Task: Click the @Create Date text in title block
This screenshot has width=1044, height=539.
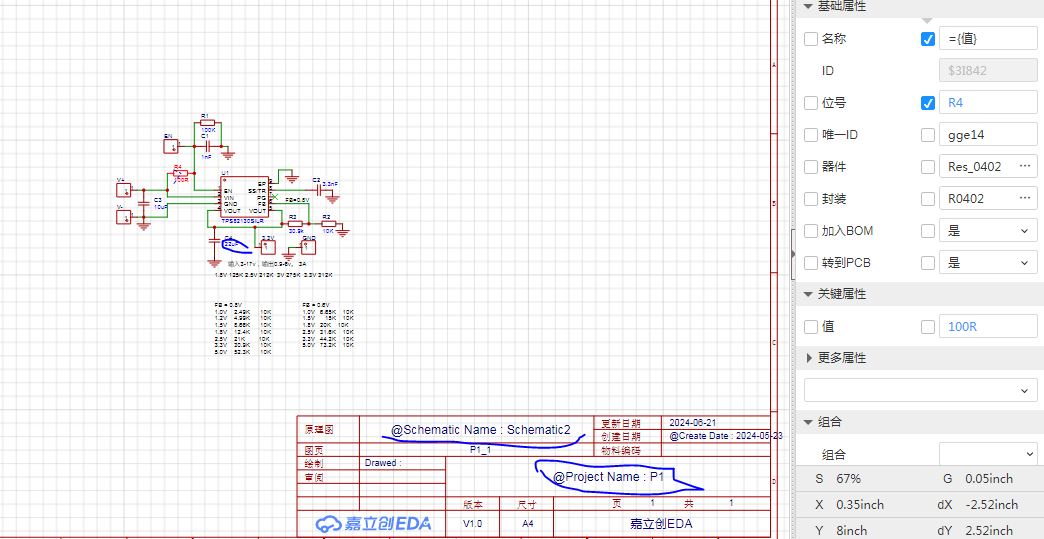Action: coord(726,436)
